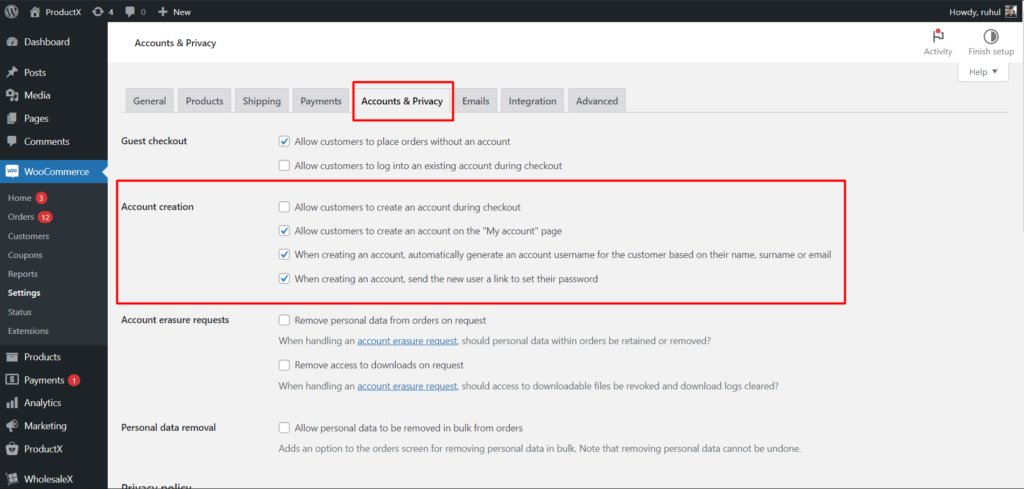Click the WordPress logo icon
Image resolution: width=1024 pixels, height=489 pixels.
(x=12, y=12)
